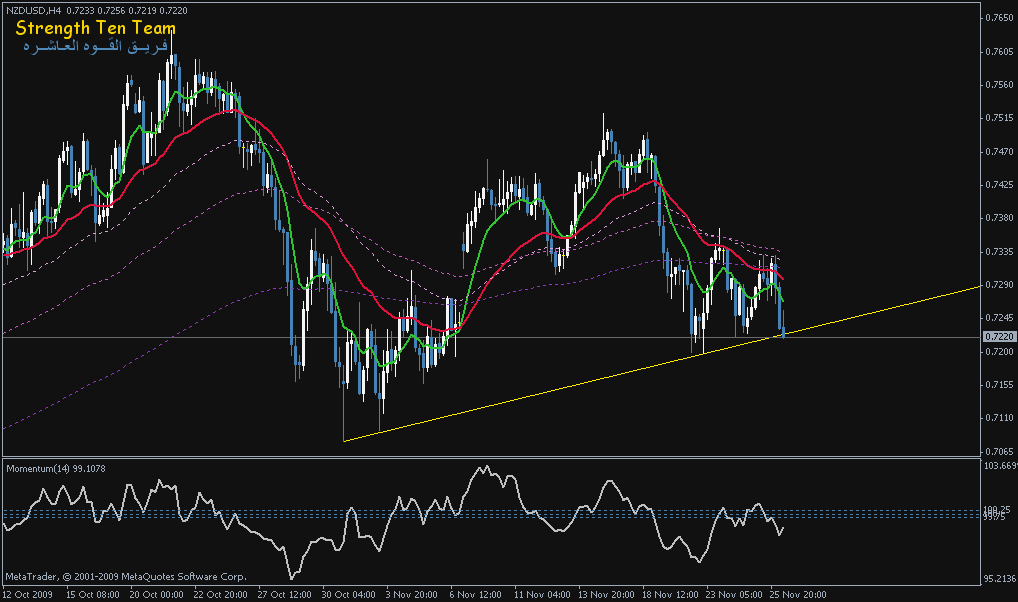Select the 0.7380 level on price axis
The width and height of the screenshot is (1018, 602).
(998, 218)
